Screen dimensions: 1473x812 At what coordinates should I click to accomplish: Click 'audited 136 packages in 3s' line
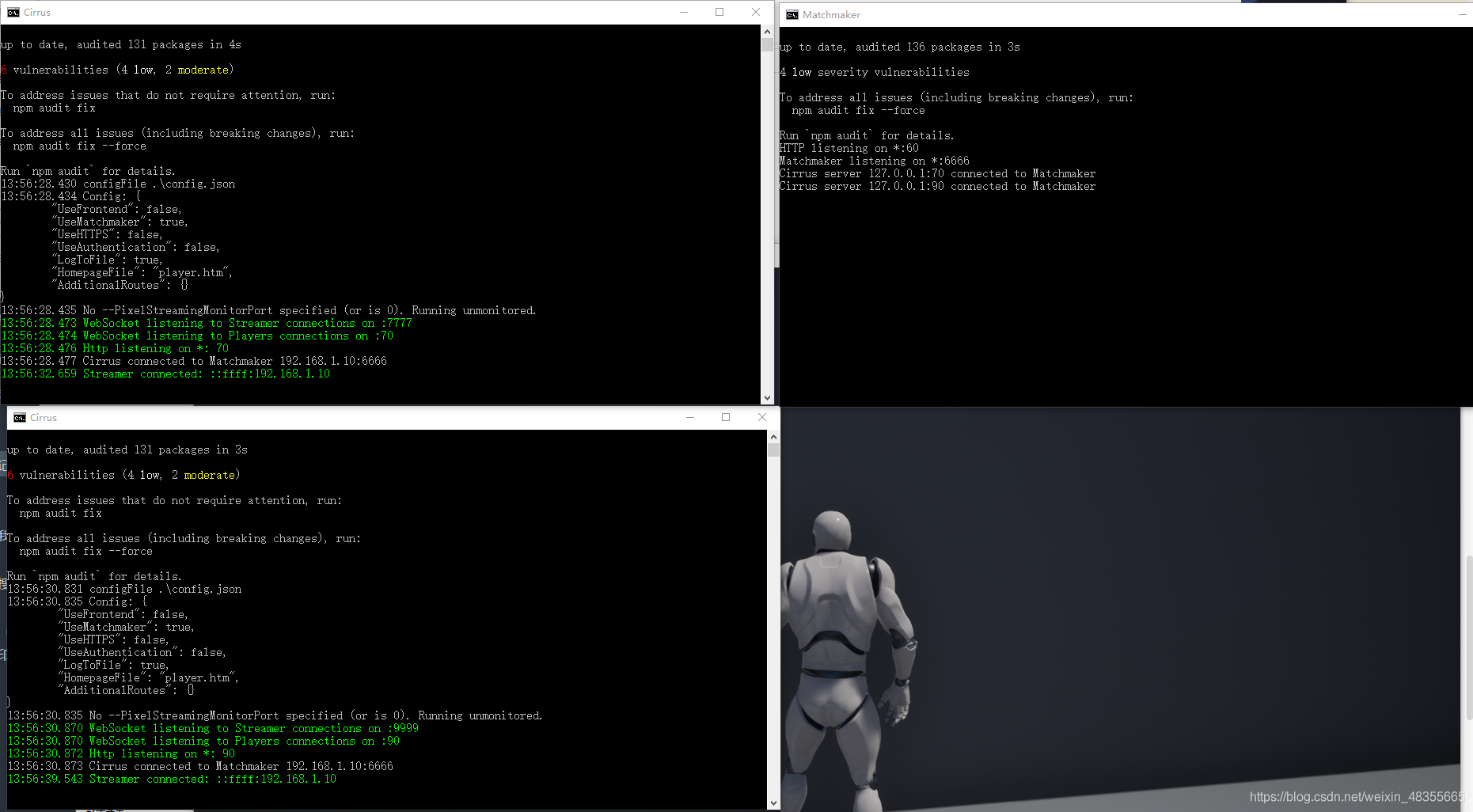[x=900, y=47]
